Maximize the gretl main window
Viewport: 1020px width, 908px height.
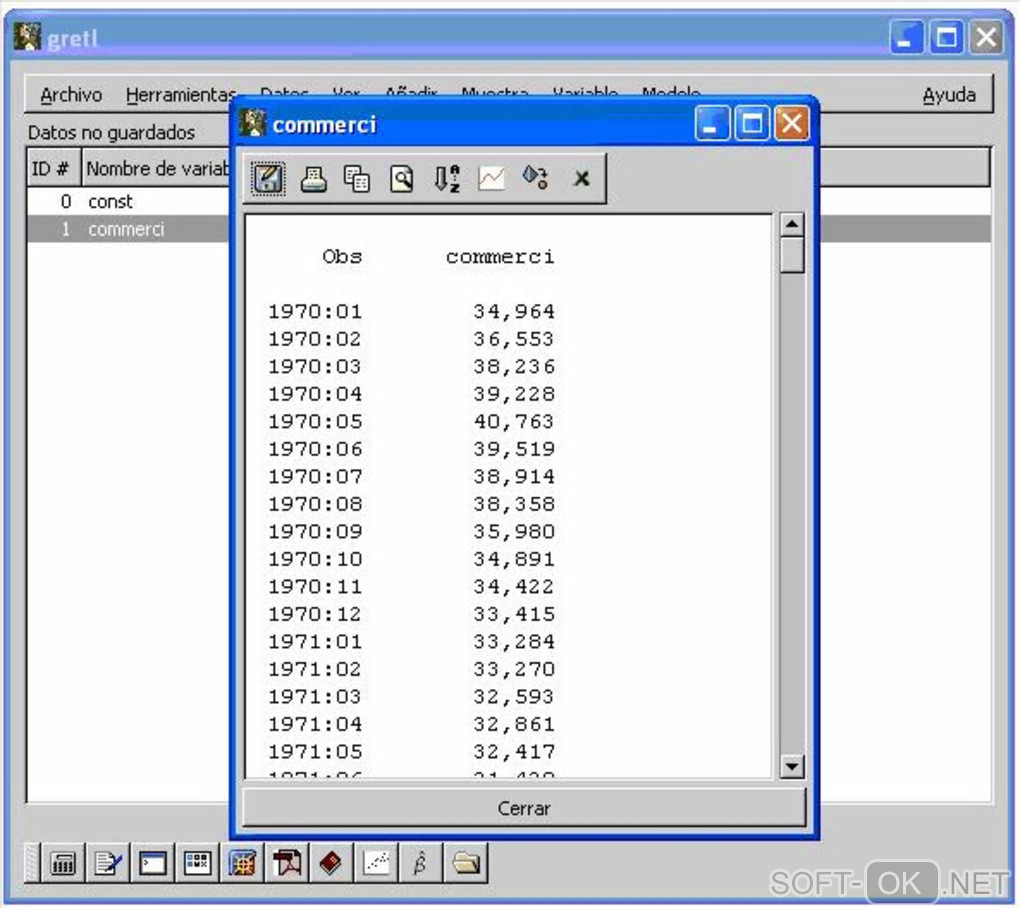pos(946,37)
